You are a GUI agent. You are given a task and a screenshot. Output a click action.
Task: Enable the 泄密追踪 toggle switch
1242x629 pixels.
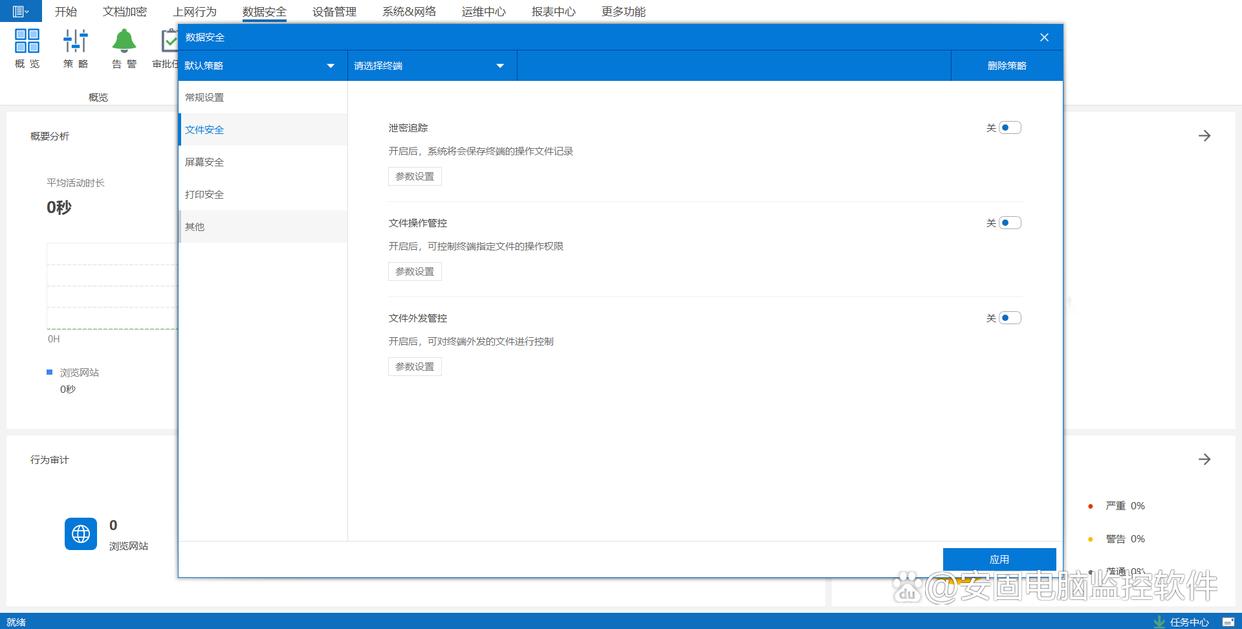[1009, 128]
